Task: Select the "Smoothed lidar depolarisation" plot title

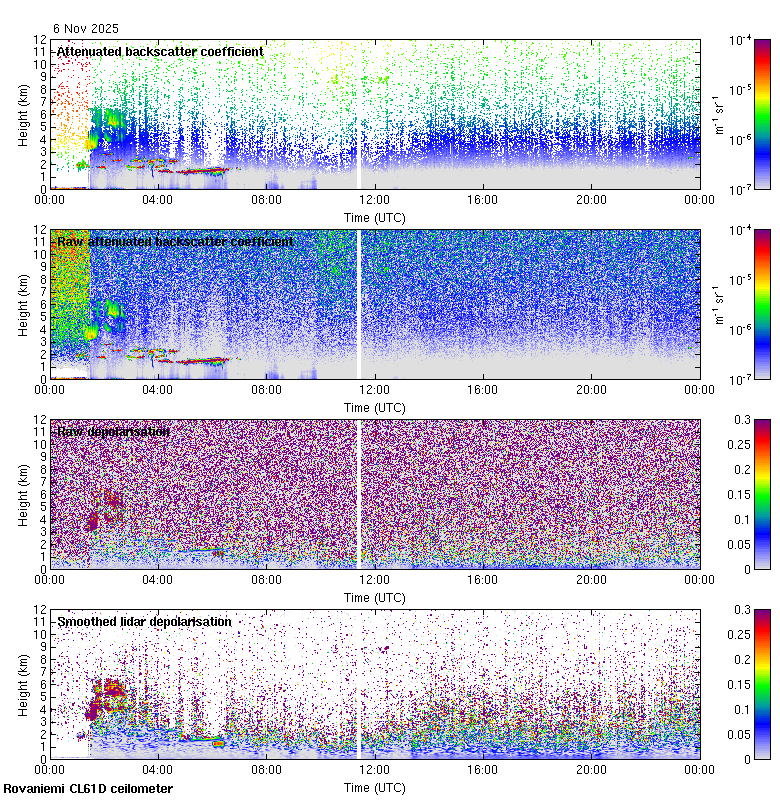Action: click(144, 621)
